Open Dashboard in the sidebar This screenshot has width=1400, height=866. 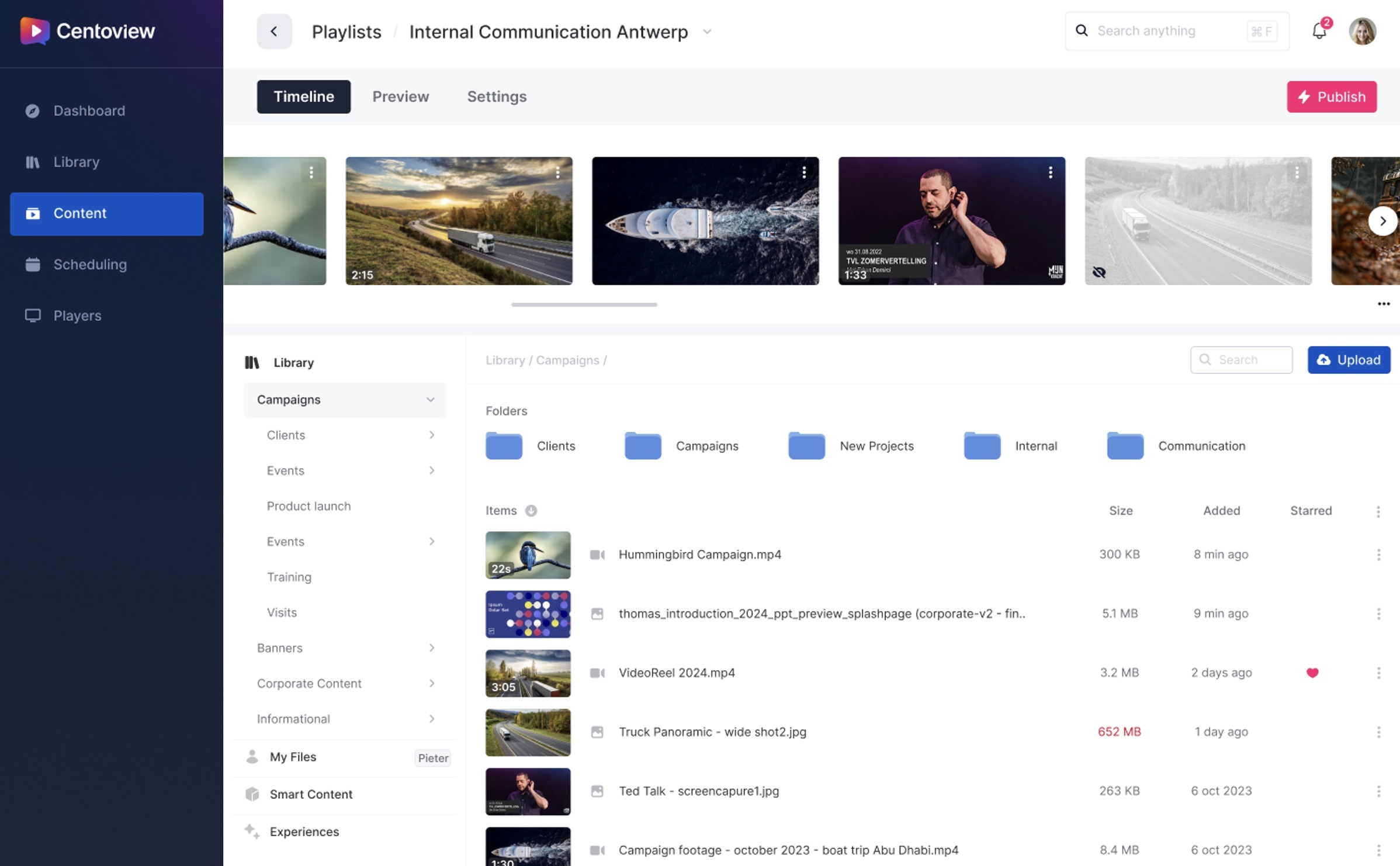click(x=89, y=111)
